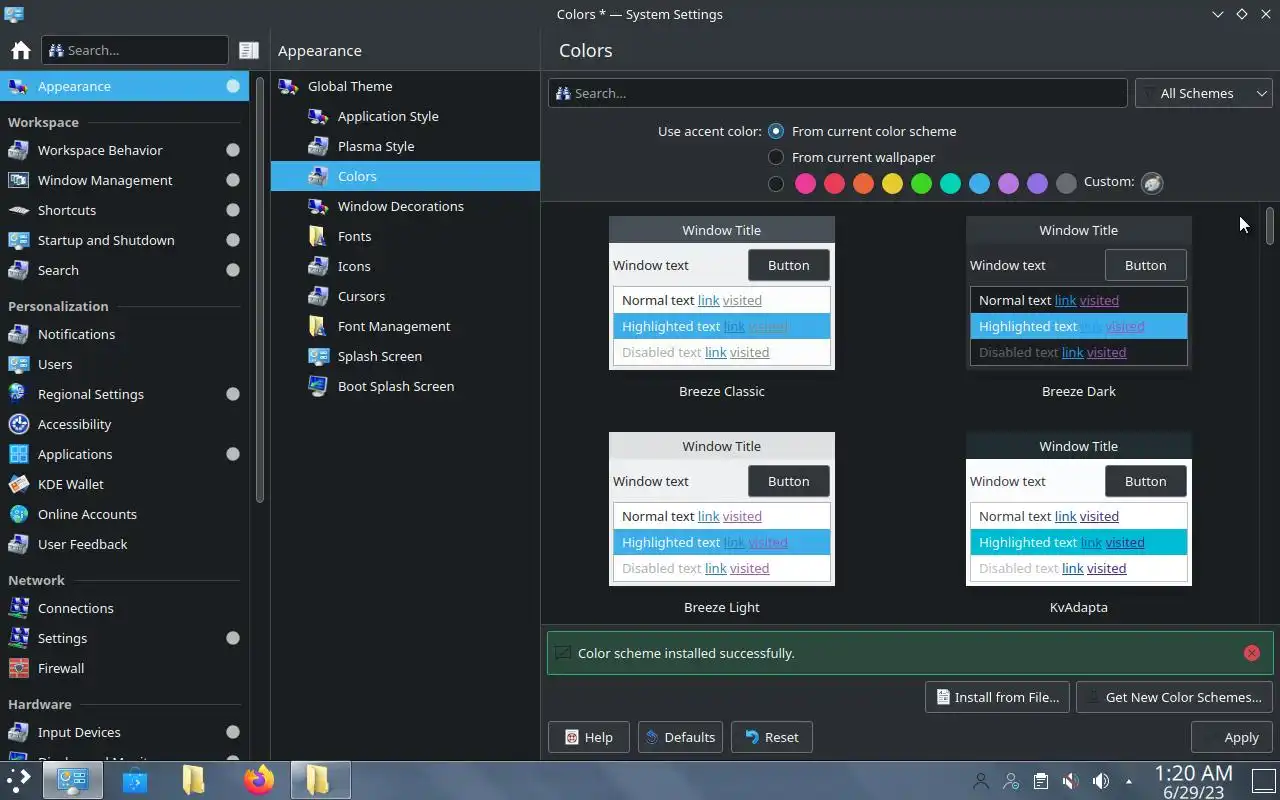1280x800 pixels.
Task: Pick the green accent color swatch
Action: [x=921, y=183]
